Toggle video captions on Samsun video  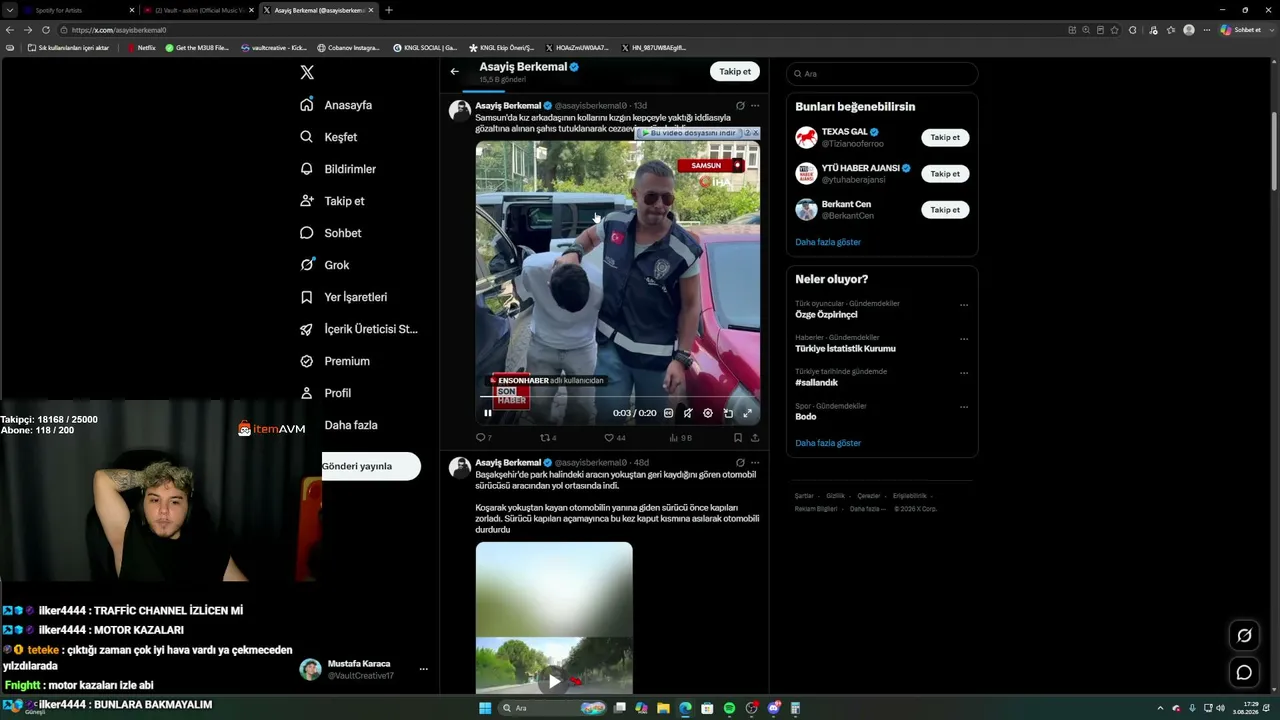[669, 413]
